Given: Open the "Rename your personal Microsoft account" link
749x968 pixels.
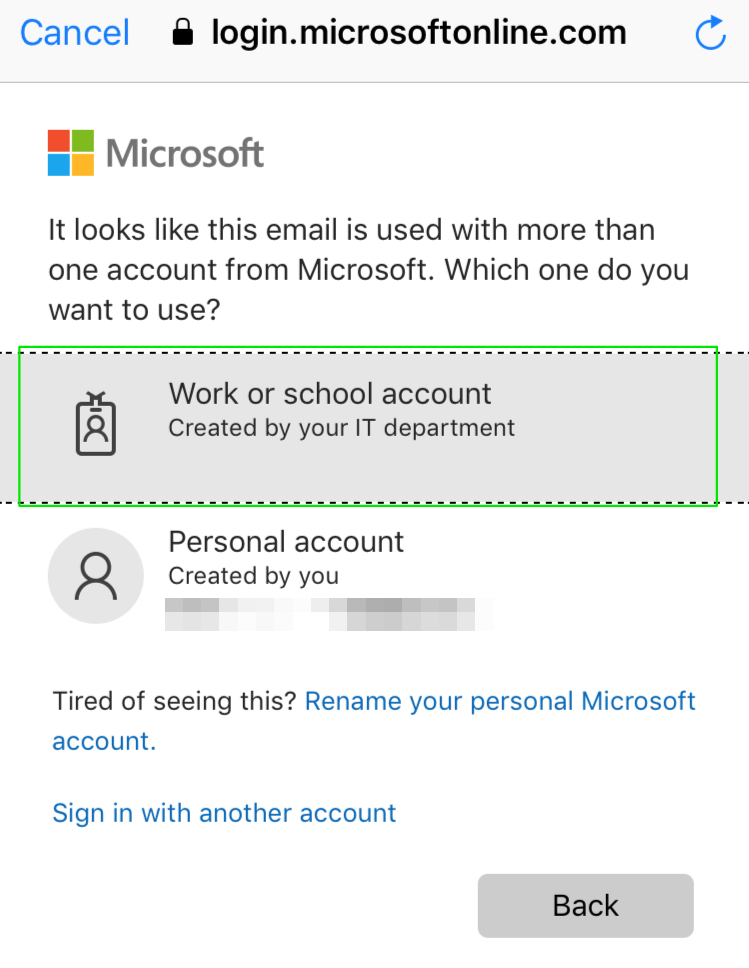Looking at the screenshot, I should point(499,701).
